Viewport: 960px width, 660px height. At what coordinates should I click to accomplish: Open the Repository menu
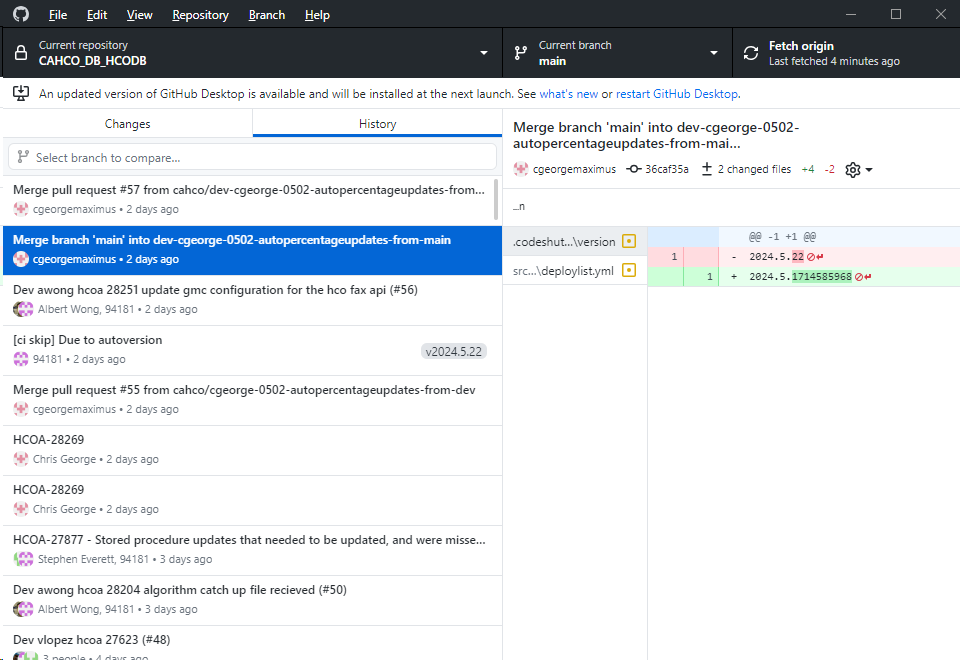click(200, 15)
